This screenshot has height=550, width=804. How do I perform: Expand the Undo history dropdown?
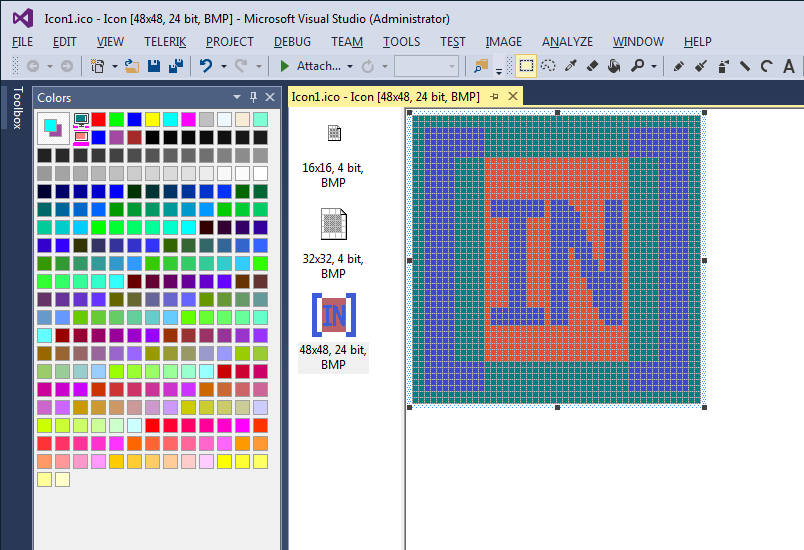coord(224,66)
